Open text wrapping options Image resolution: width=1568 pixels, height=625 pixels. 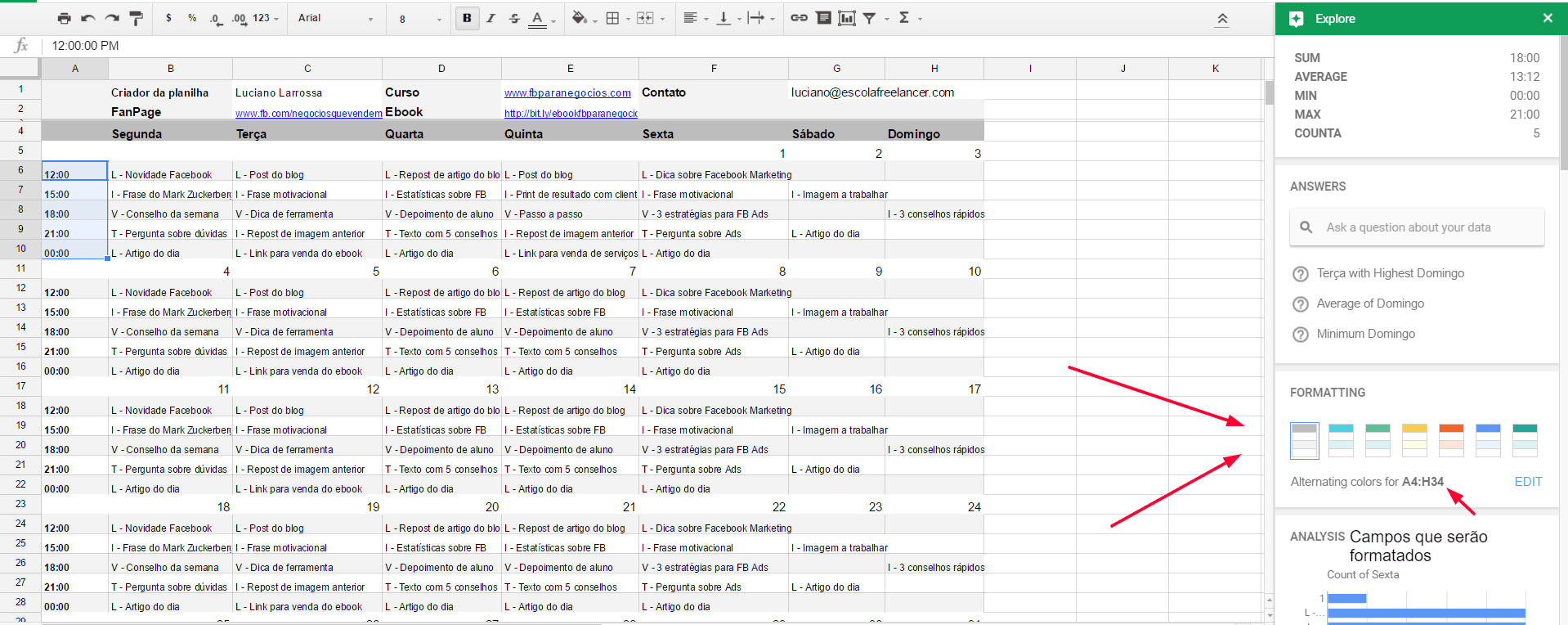point(760,18)
